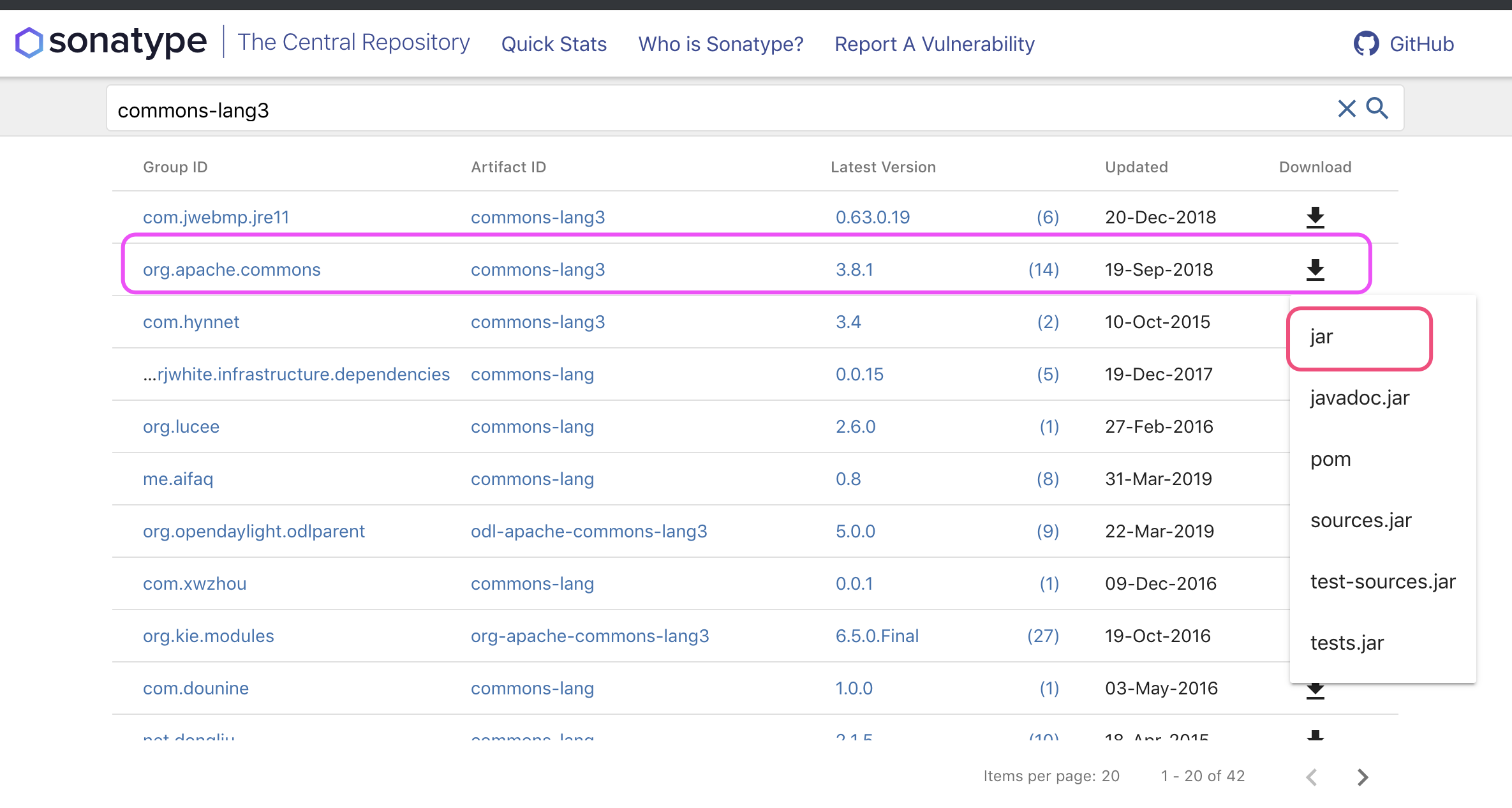The width and height of the screenshot is (1512, 808).
Task: Download icon for com.jwebmp.jre11 row
Action: pos(1315,218)
